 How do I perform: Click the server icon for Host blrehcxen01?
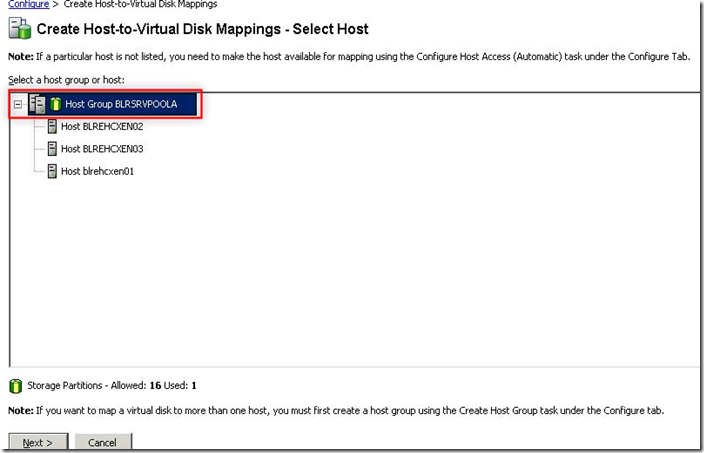[52, 171]
